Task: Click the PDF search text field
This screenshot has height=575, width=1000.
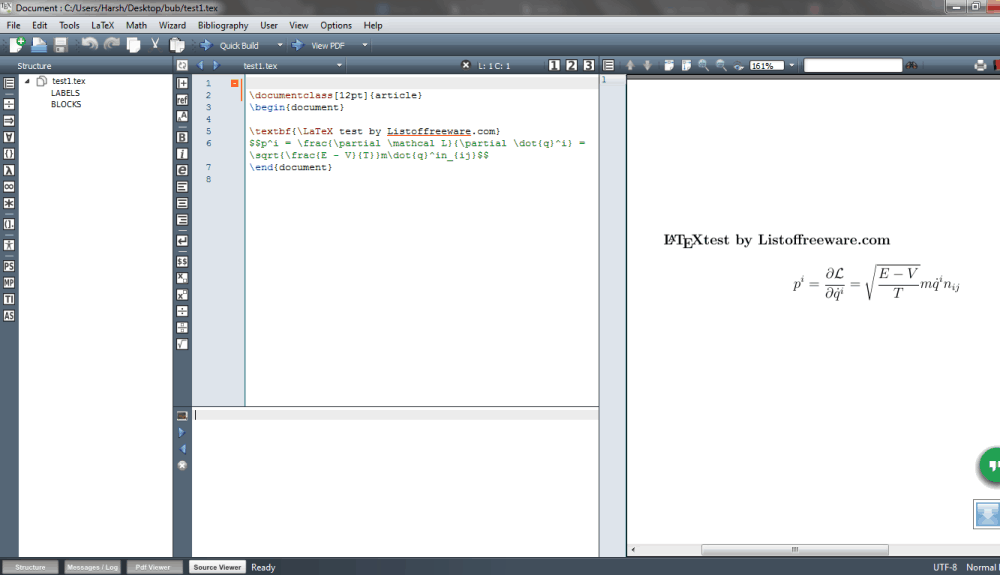Action: click(853, 66)
